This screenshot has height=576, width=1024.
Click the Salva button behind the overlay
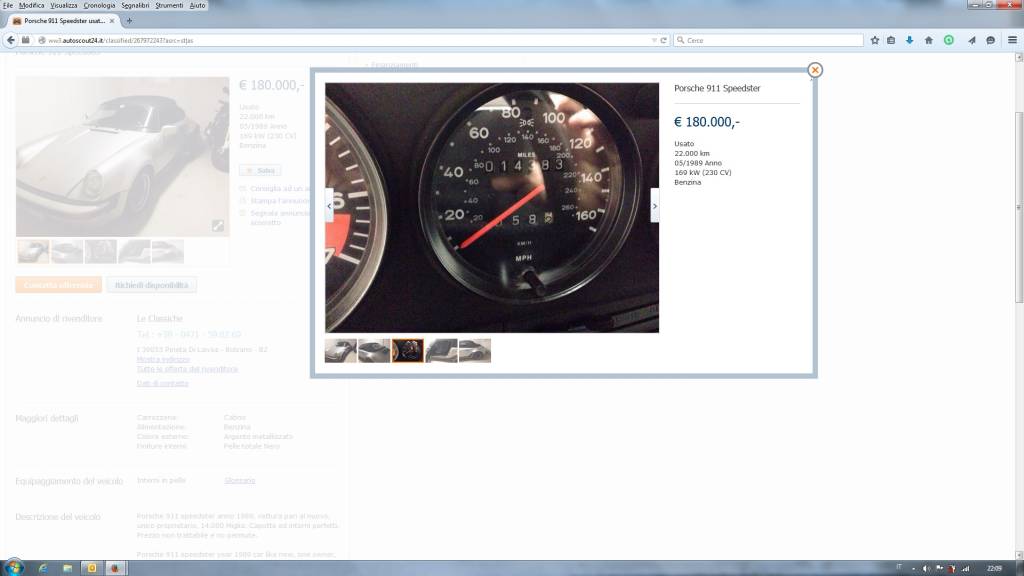(x=260, y=170)
